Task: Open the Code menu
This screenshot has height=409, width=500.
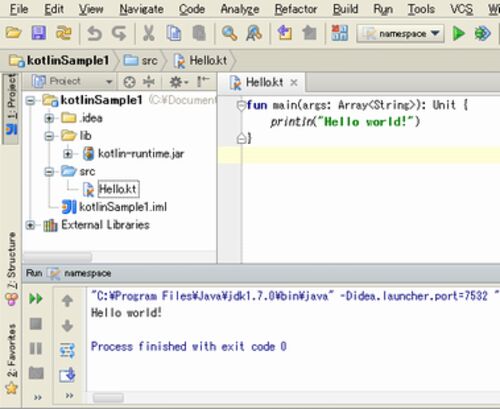Action: (x=192, y=9)
